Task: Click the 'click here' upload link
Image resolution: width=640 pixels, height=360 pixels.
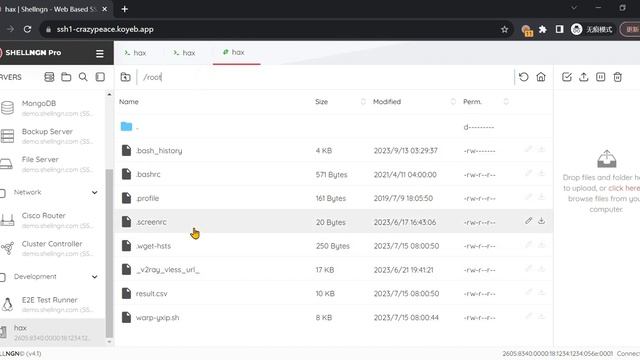Action: 624,188
